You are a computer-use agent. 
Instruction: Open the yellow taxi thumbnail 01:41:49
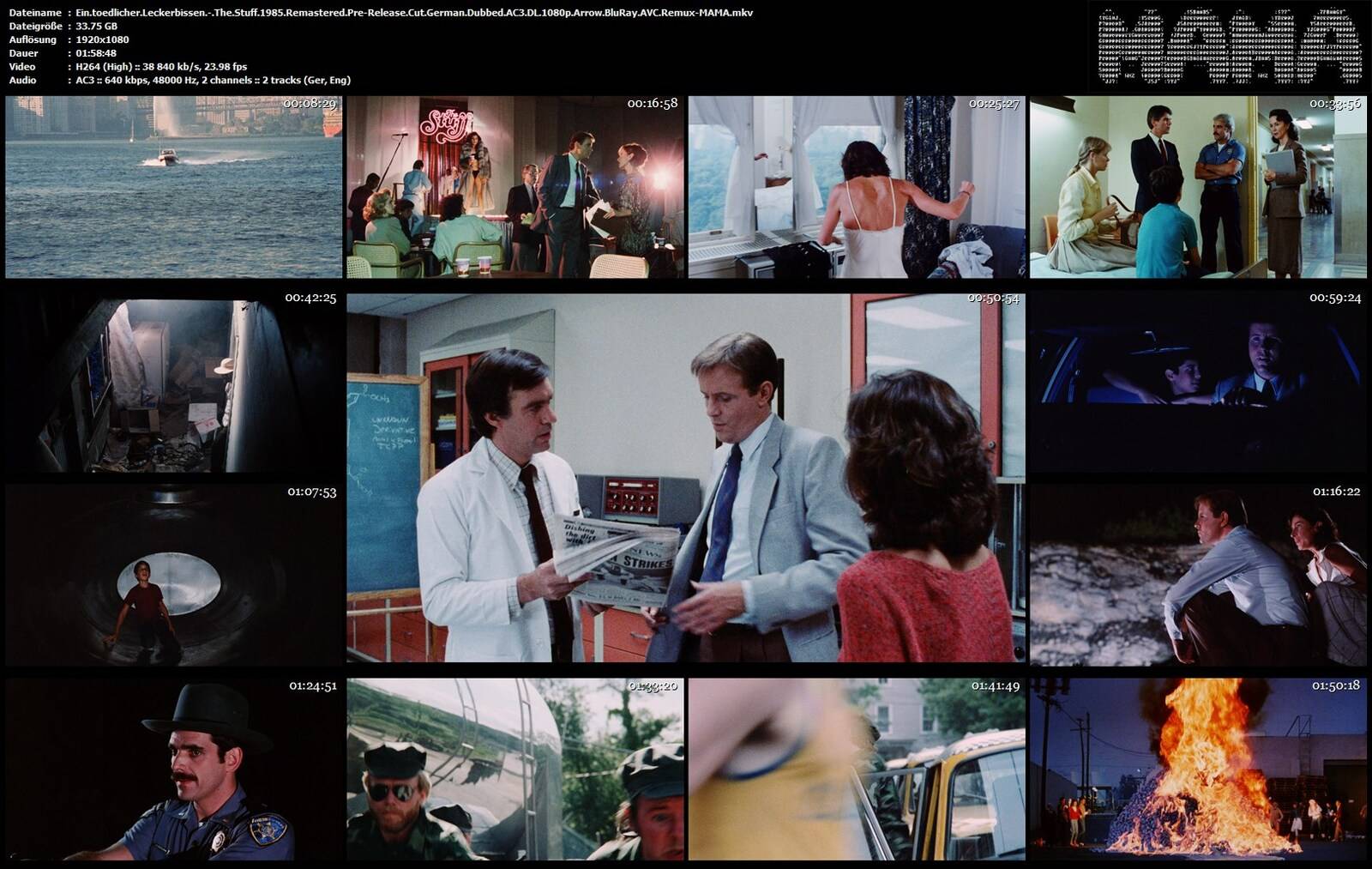click(x=857, y=769)
